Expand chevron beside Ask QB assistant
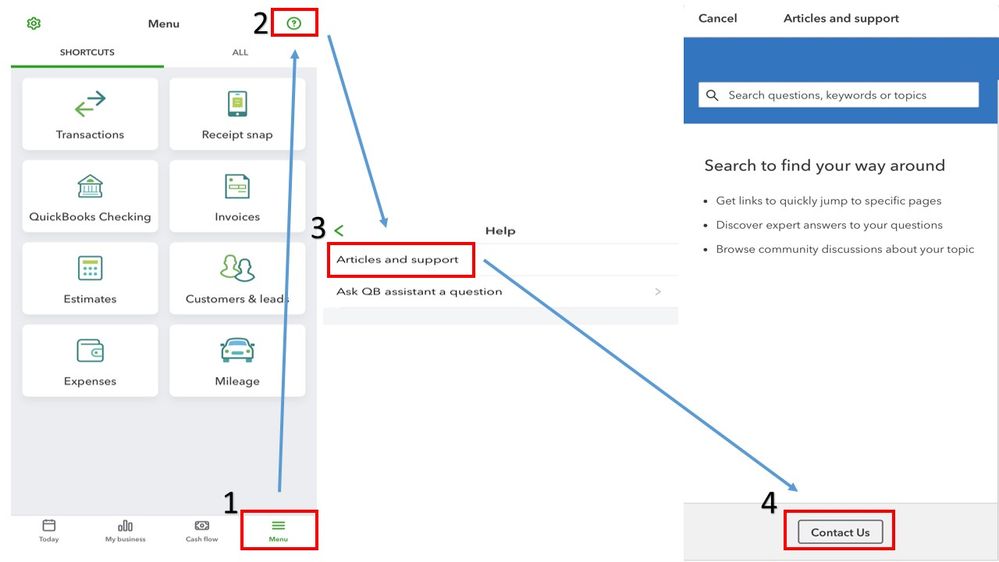999x562 pixels. tap(658, 291)
